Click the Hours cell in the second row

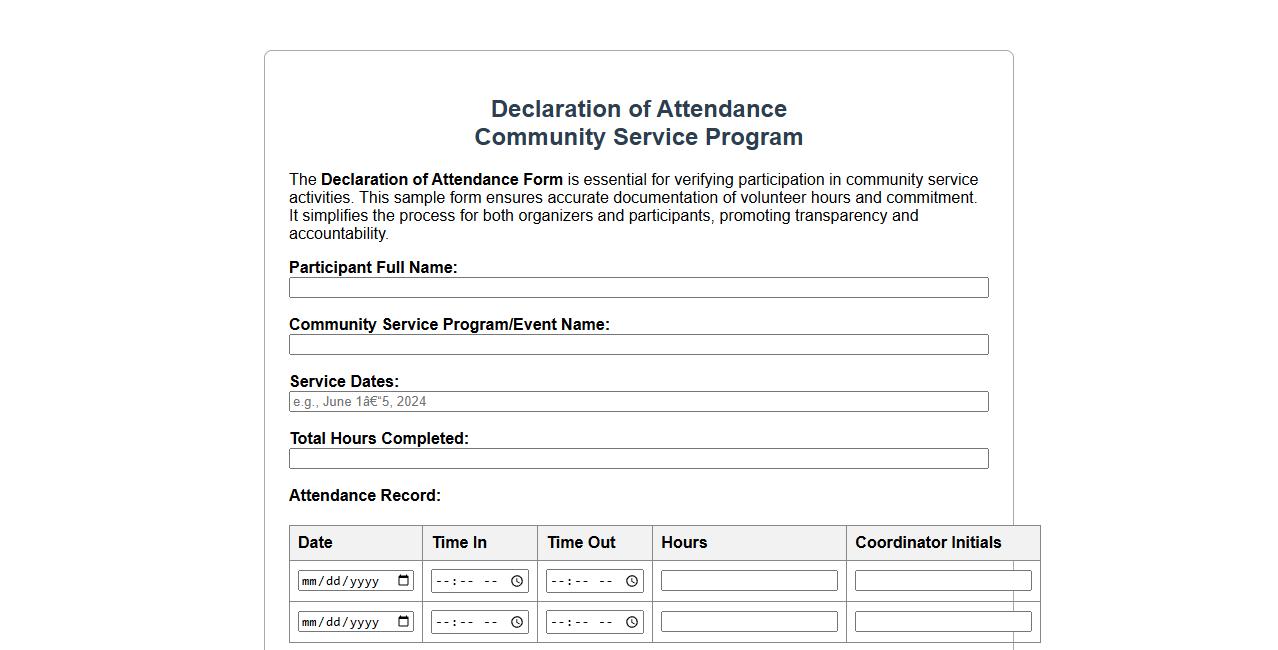748,621
